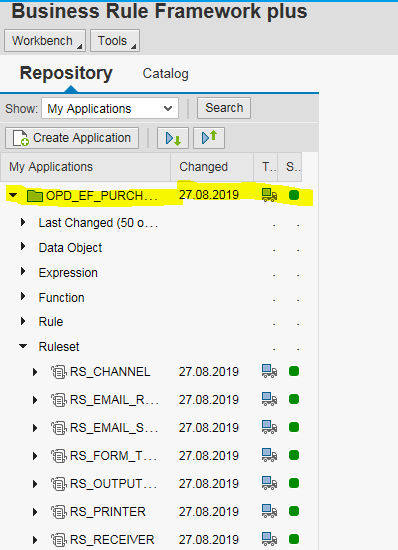Image resolution: width=398 pixels, height=550 pixels.
Task: Click the ruleset icon beside RS_EMAIL_R…
Action: coord(59,400)
